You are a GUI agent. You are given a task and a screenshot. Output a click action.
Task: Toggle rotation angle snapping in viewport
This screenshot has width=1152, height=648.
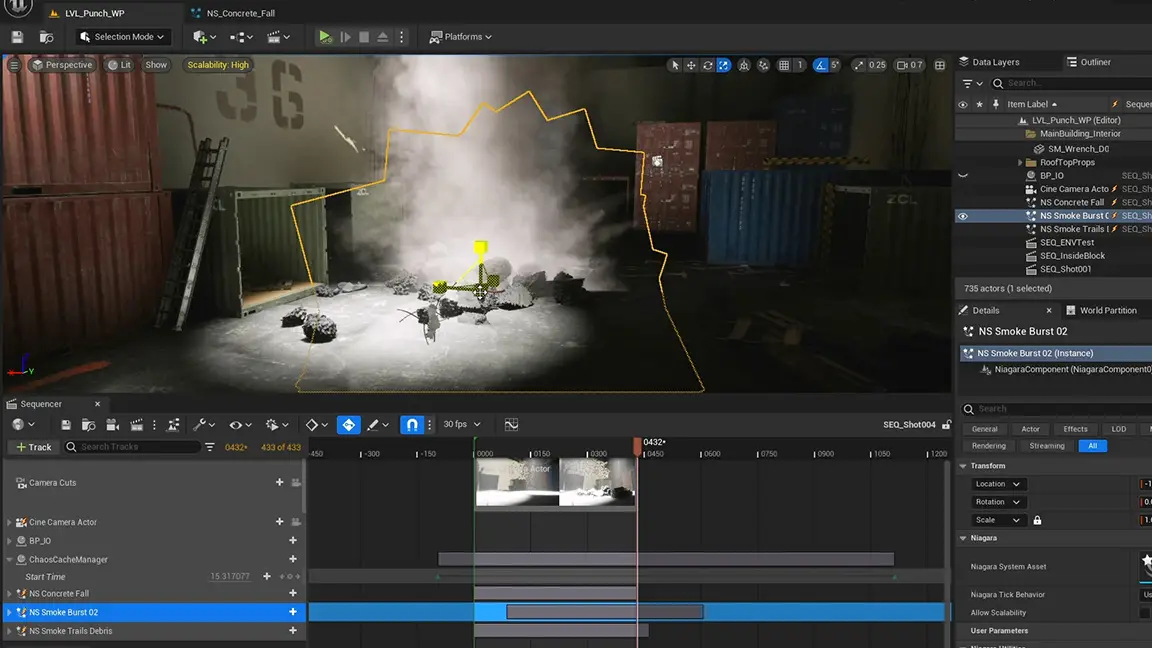point(821,65)
